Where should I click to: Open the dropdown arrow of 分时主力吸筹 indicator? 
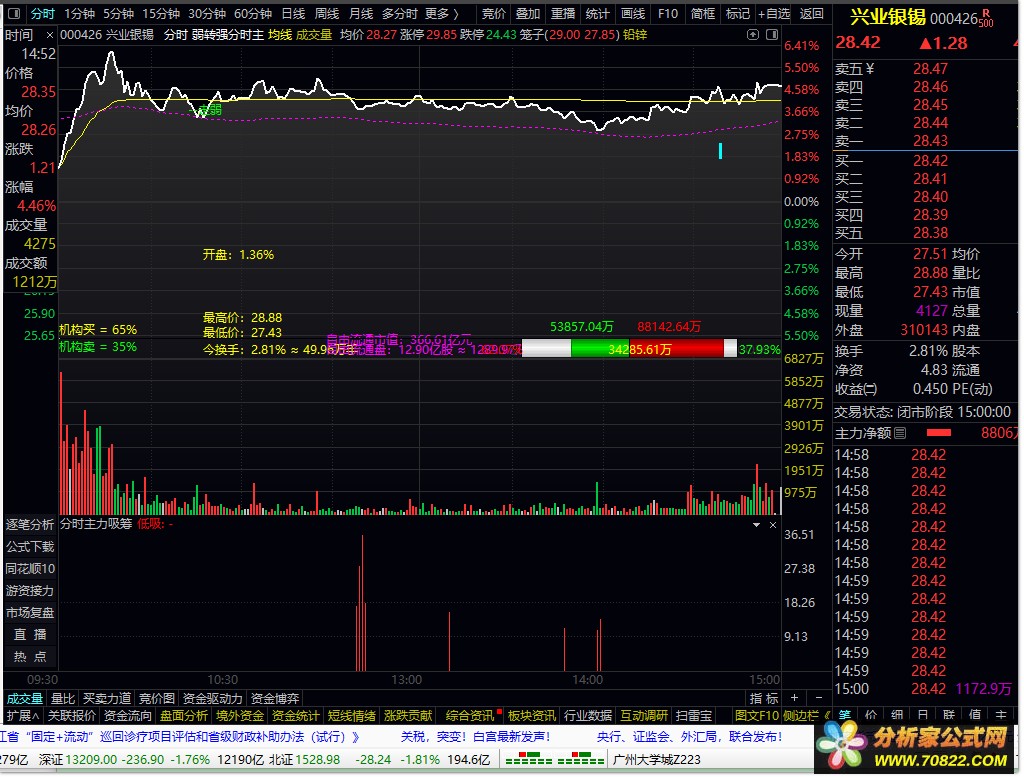(756, 525)
